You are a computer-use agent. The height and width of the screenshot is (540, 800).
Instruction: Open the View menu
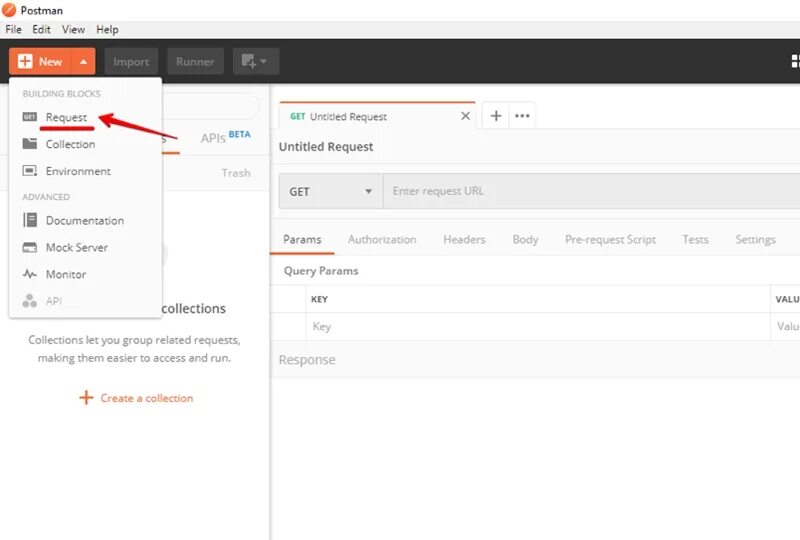coord(73,30)
